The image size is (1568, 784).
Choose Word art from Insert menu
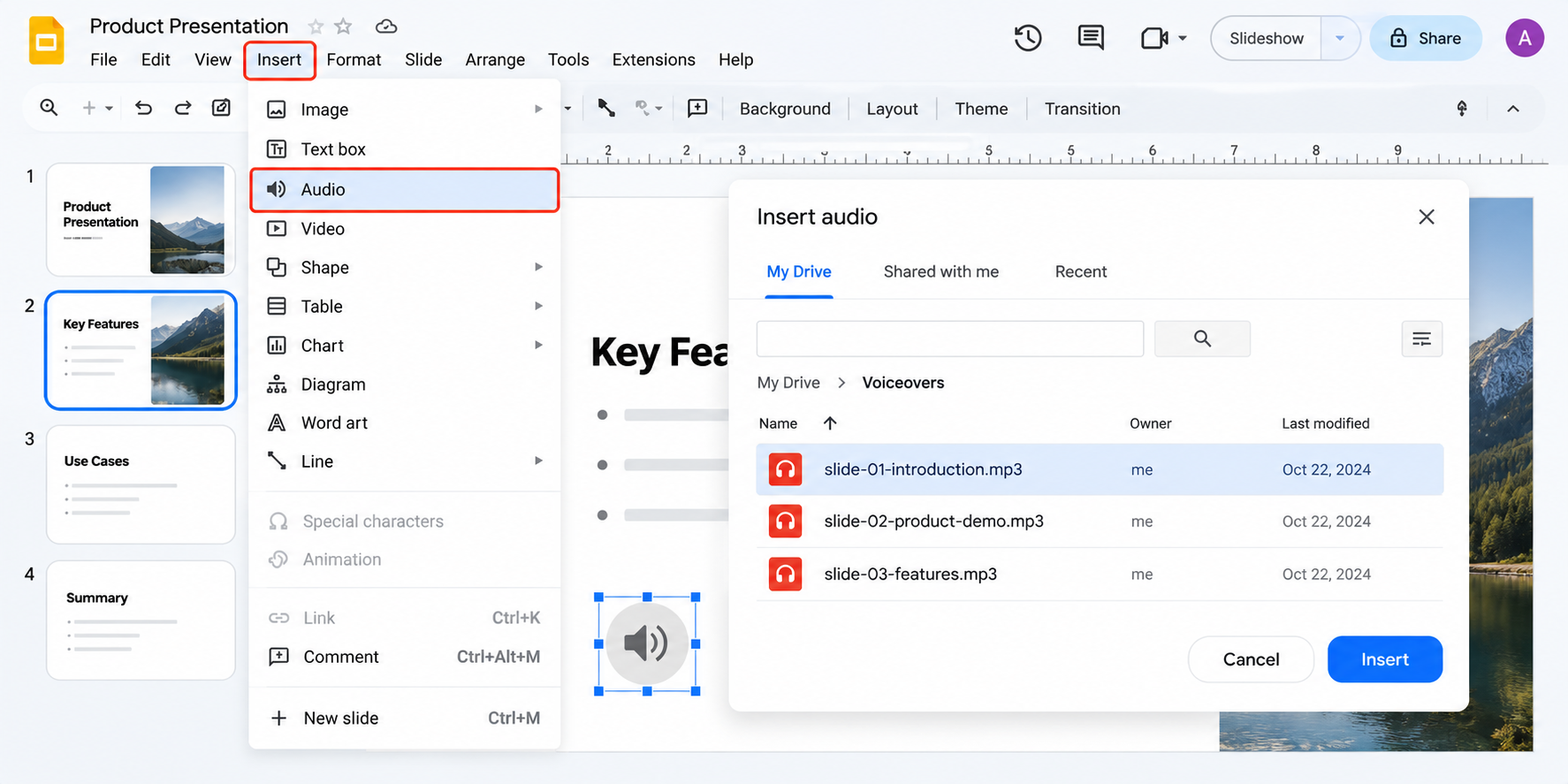click(405, 422)
